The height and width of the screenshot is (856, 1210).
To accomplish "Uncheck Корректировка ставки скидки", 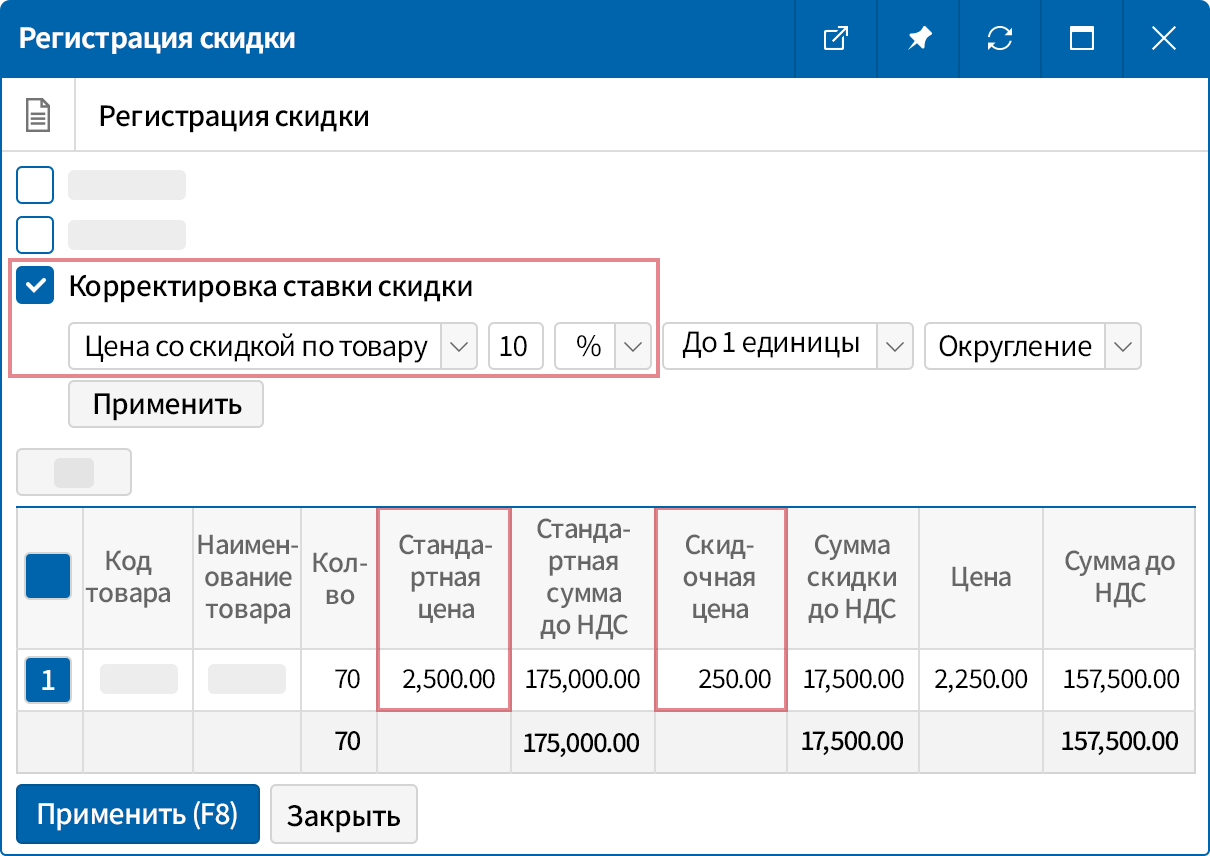I will coord(36,286).
